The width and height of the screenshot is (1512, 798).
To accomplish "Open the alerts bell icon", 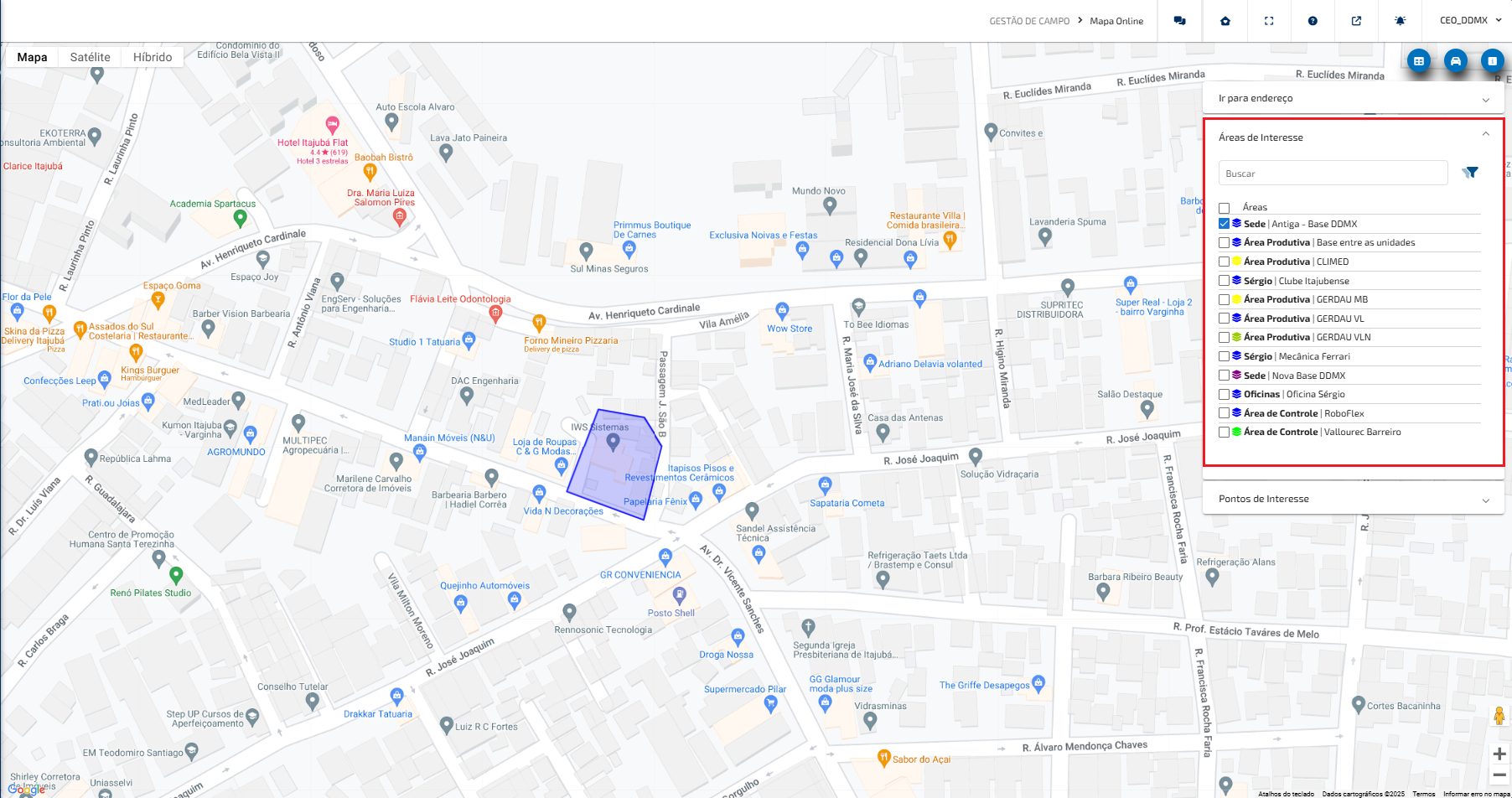I will (x=1400, y=21).
